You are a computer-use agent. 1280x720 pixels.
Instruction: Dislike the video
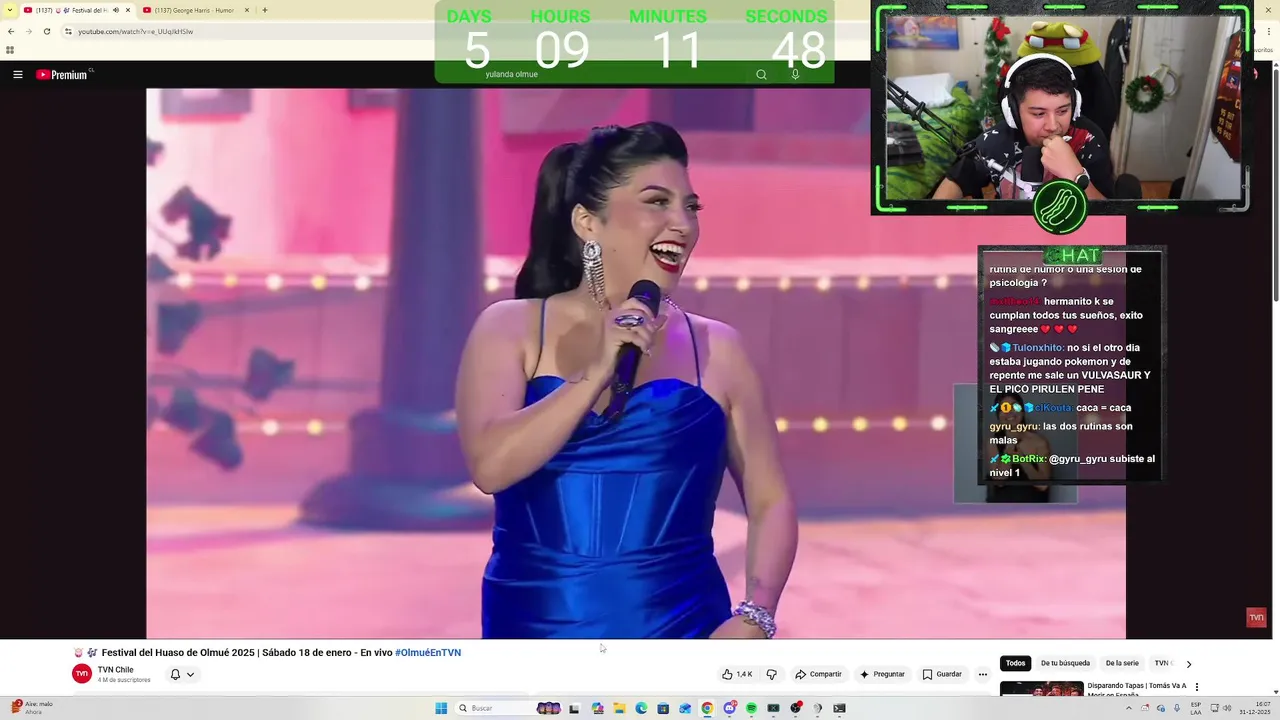[x=771, y=674]
